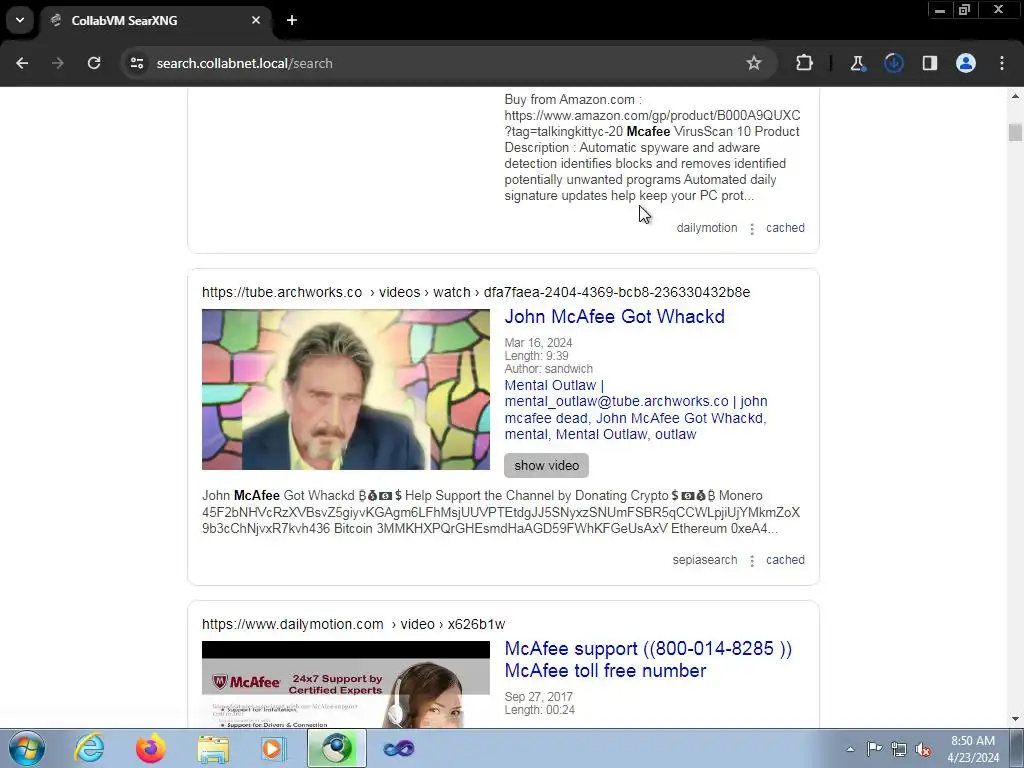
Task: Click the scrollbar up arrow
Action: pyautogui.click(x=1015, y=95)
